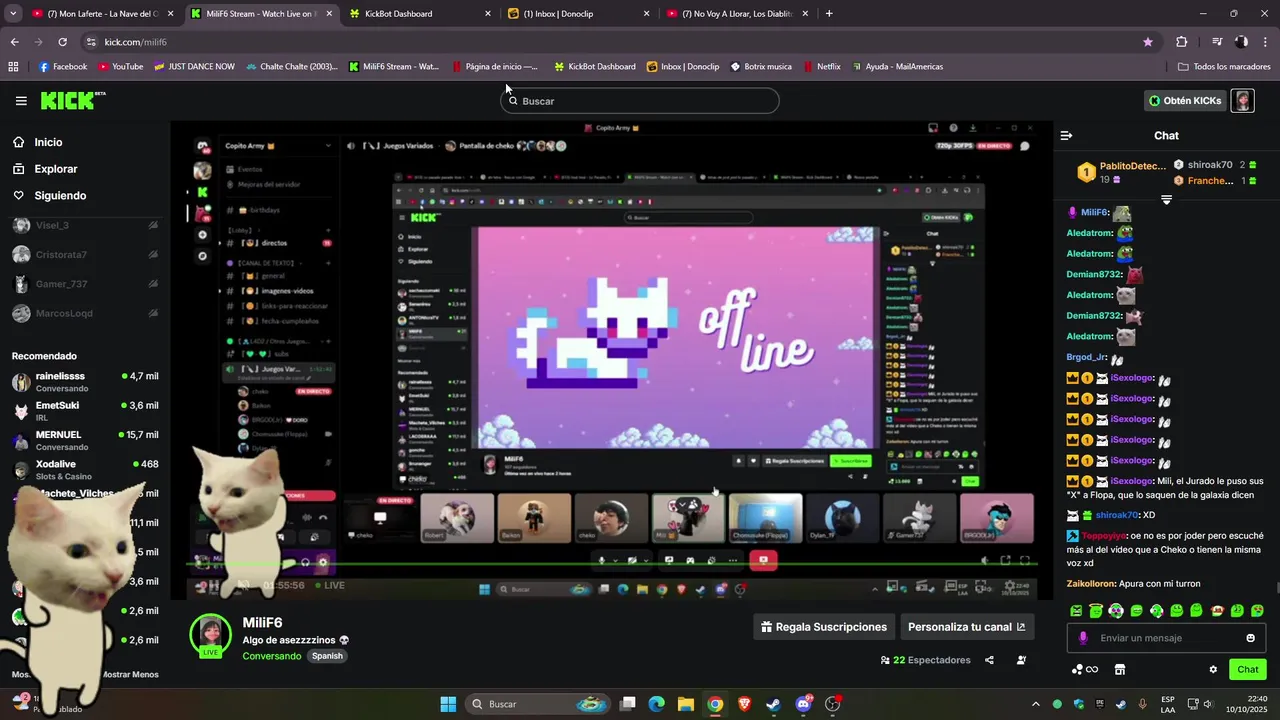Expand the chat leaderboard chevron

pos(1166,200)
